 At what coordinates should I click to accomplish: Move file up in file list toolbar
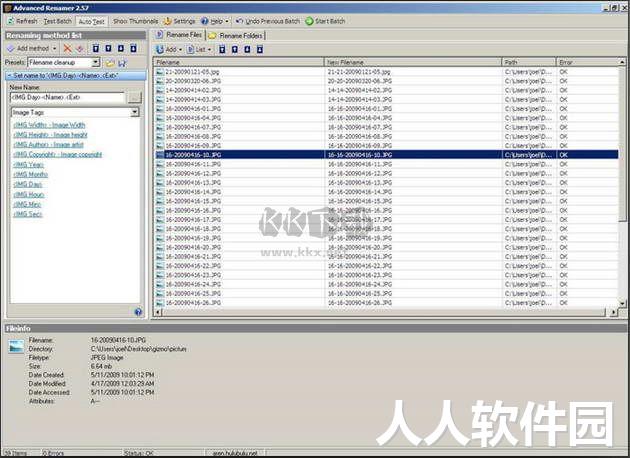click(235, 49)
